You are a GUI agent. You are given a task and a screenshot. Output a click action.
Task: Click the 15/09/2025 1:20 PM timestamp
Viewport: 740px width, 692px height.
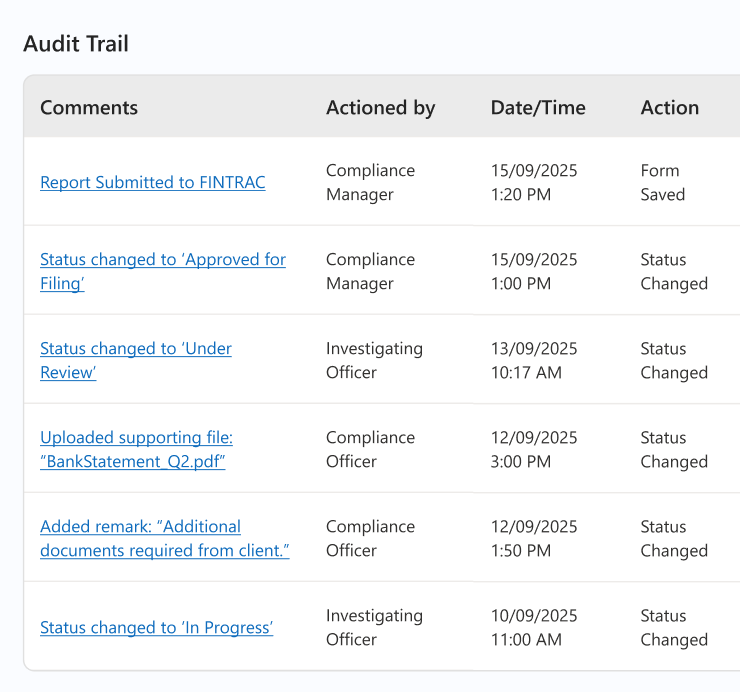pyautogui.click(x=534, y=183)
